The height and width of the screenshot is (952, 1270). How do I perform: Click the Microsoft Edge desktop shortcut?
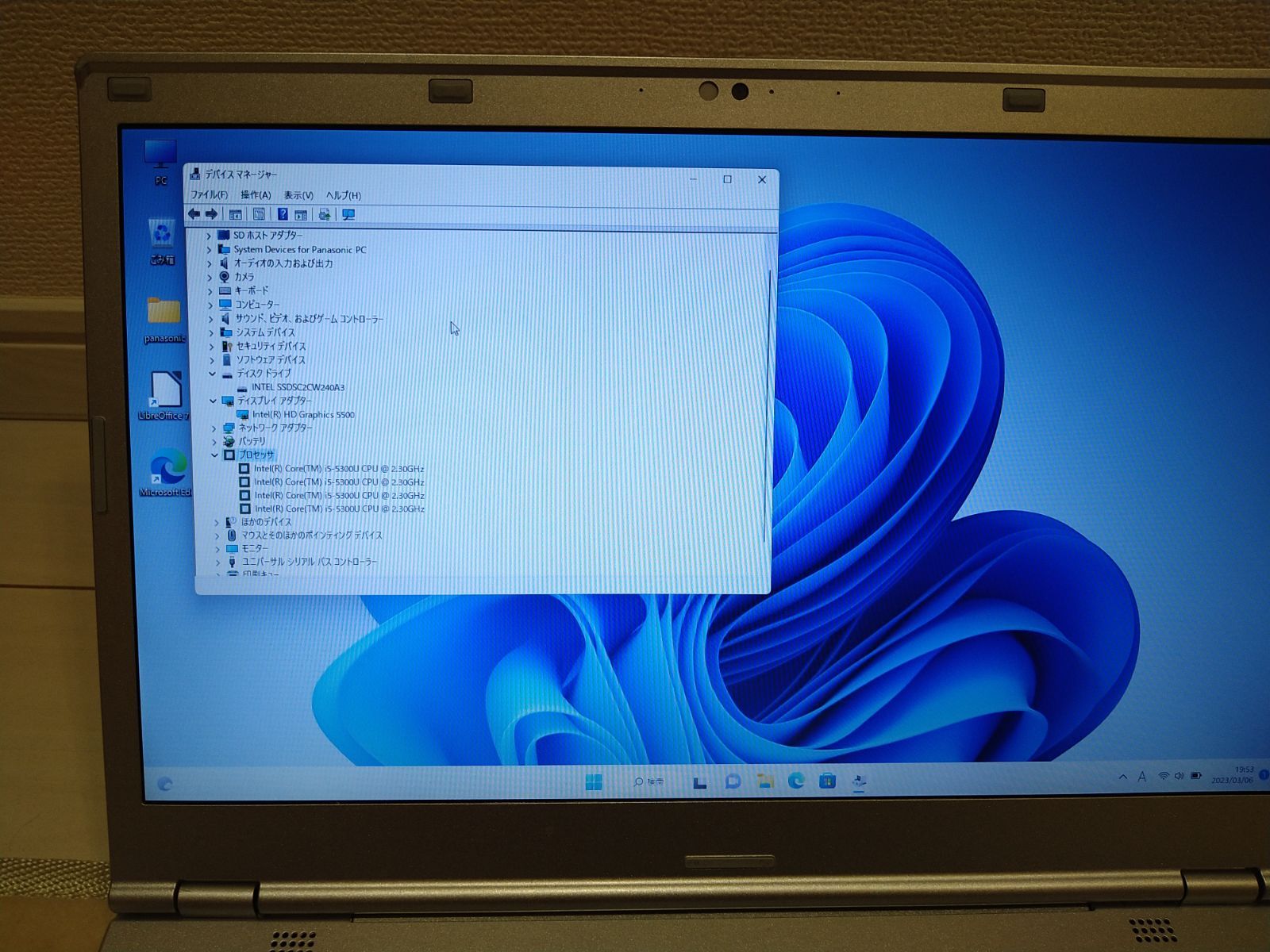[167, 473]
